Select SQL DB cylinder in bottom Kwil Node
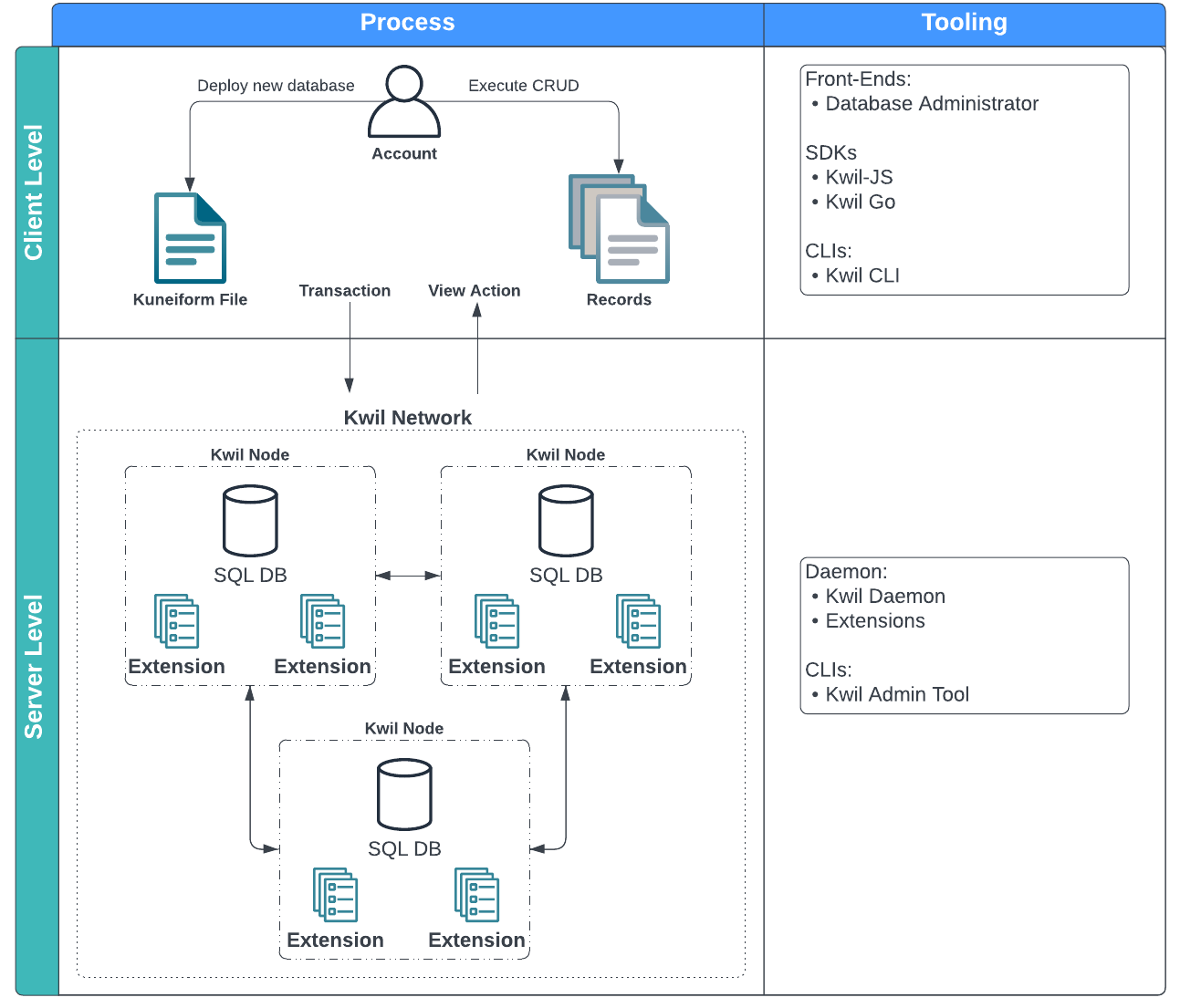This screenshot has height=1008, width=1180. tap(404, 795)
